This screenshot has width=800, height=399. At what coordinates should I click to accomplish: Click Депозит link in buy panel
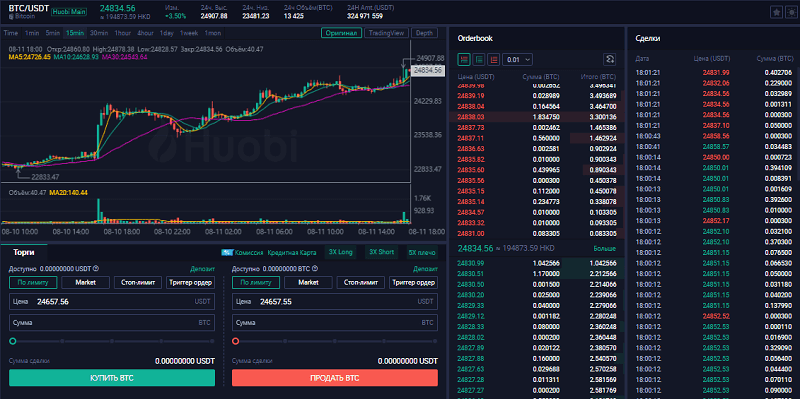click(x=203, y=269)
